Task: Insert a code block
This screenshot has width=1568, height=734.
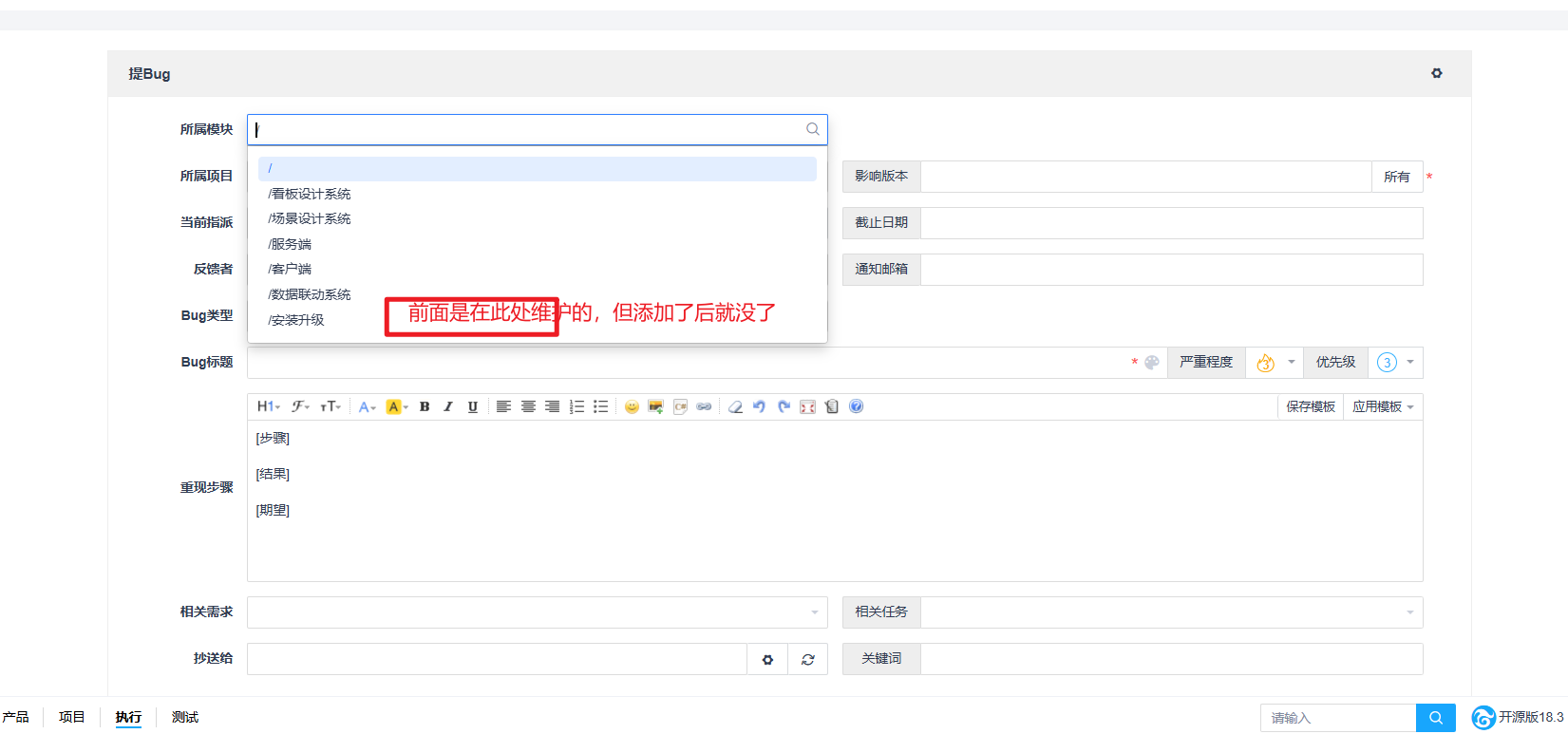Action: tap(680, 406)
